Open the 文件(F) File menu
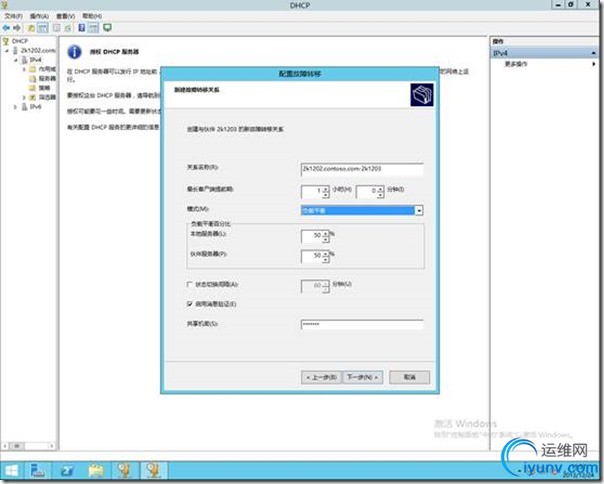Viewport: 604px width, 484px height. pyautogui.click(x=13, y=16)
